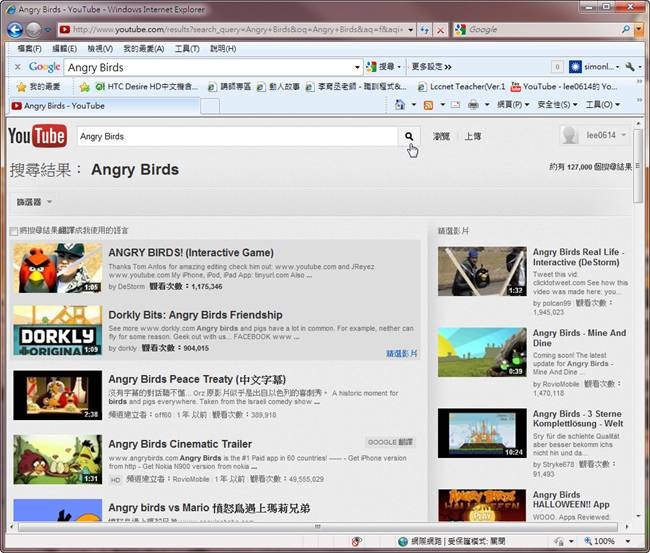Open the 我的最愛(A) menu
Screen dimensions: 650x553
tap(143, 49)
